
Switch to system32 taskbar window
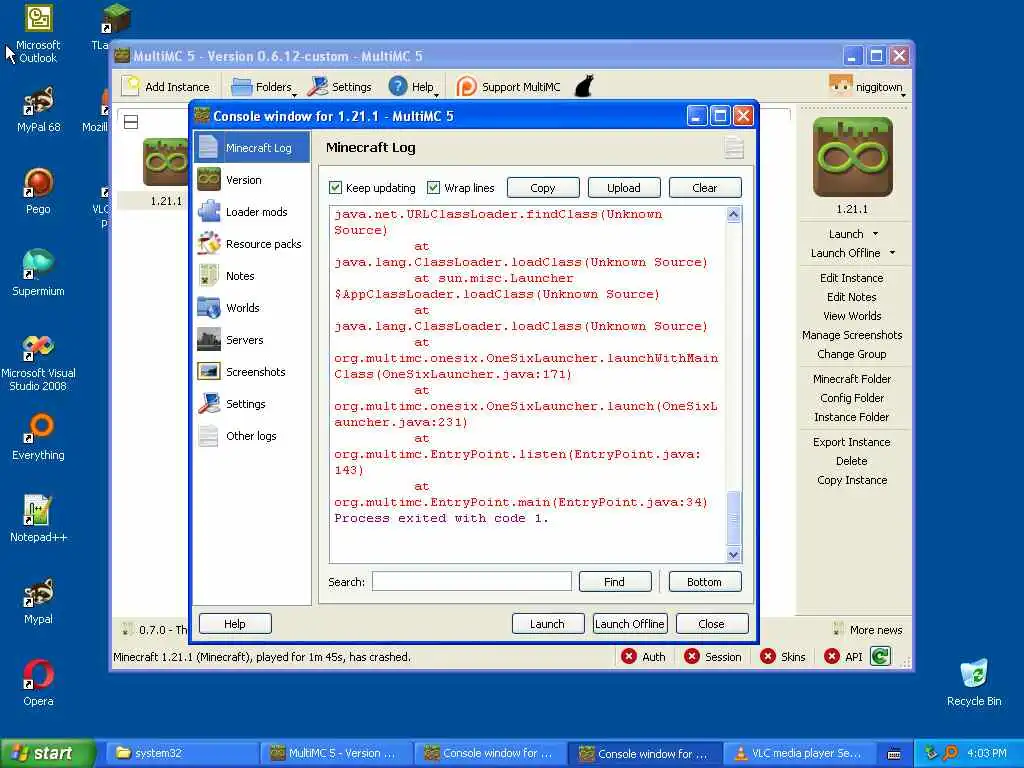click(x=182, y=753)
